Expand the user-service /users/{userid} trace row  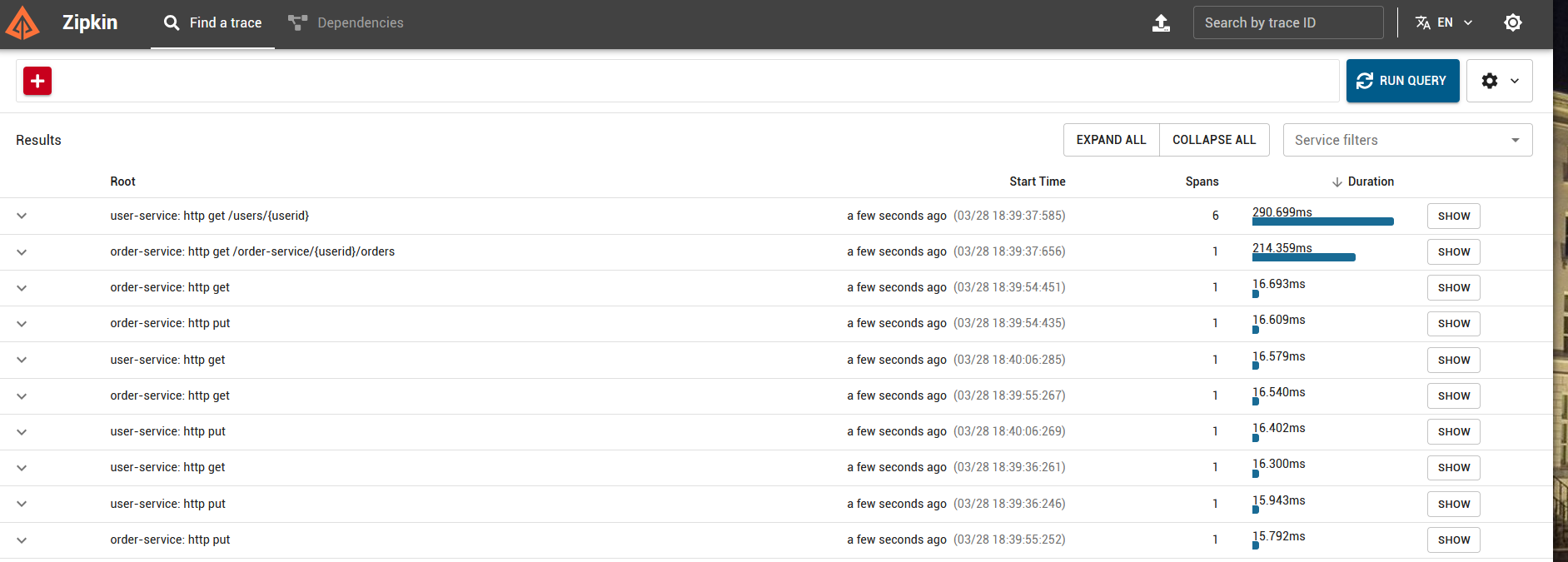22,216
